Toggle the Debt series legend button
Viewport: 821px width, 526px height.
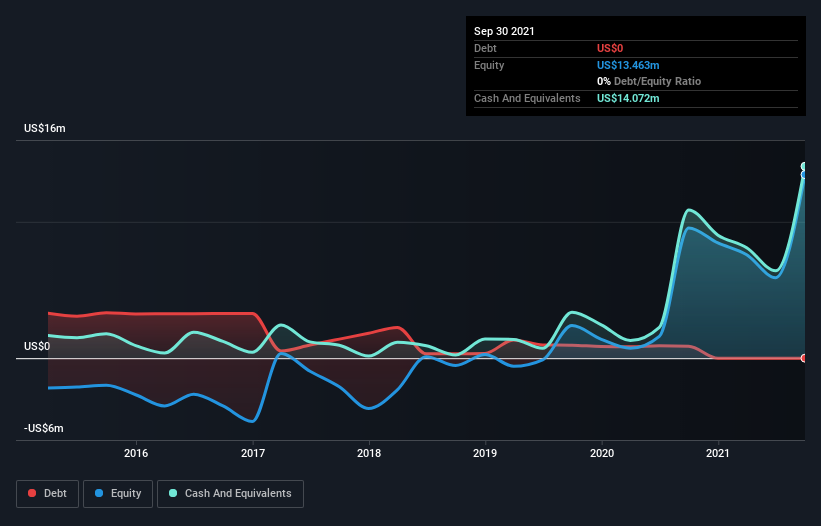[x=48, y=494]
